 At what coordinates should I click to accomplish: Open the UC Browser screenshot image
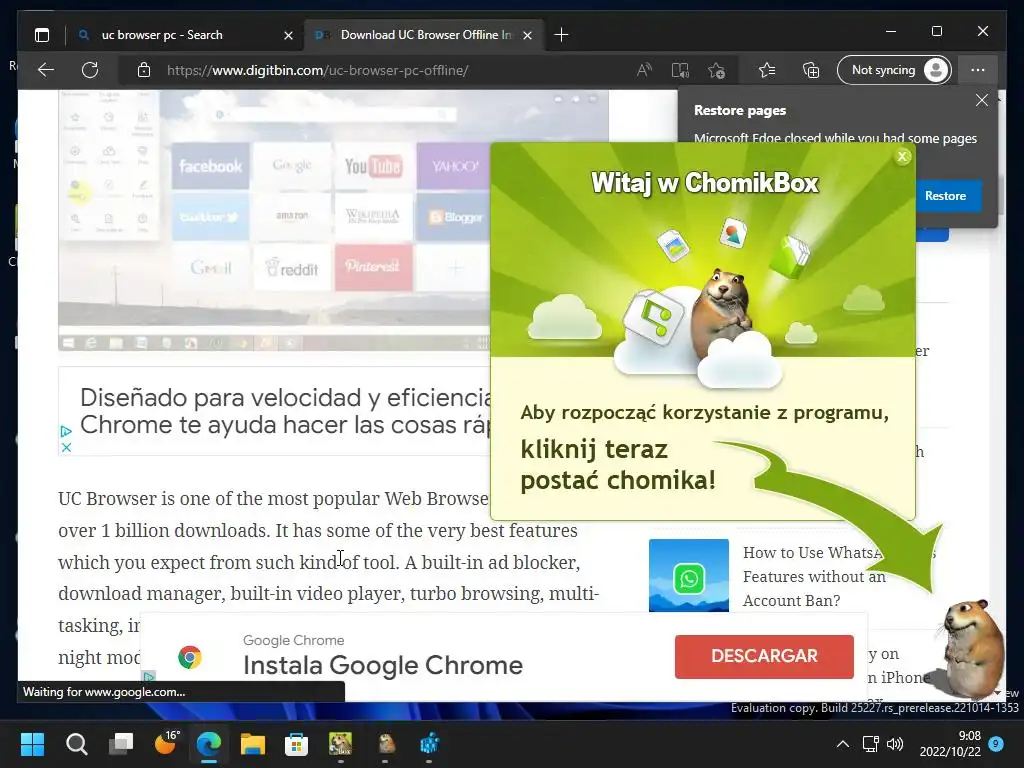click(274, 220)
